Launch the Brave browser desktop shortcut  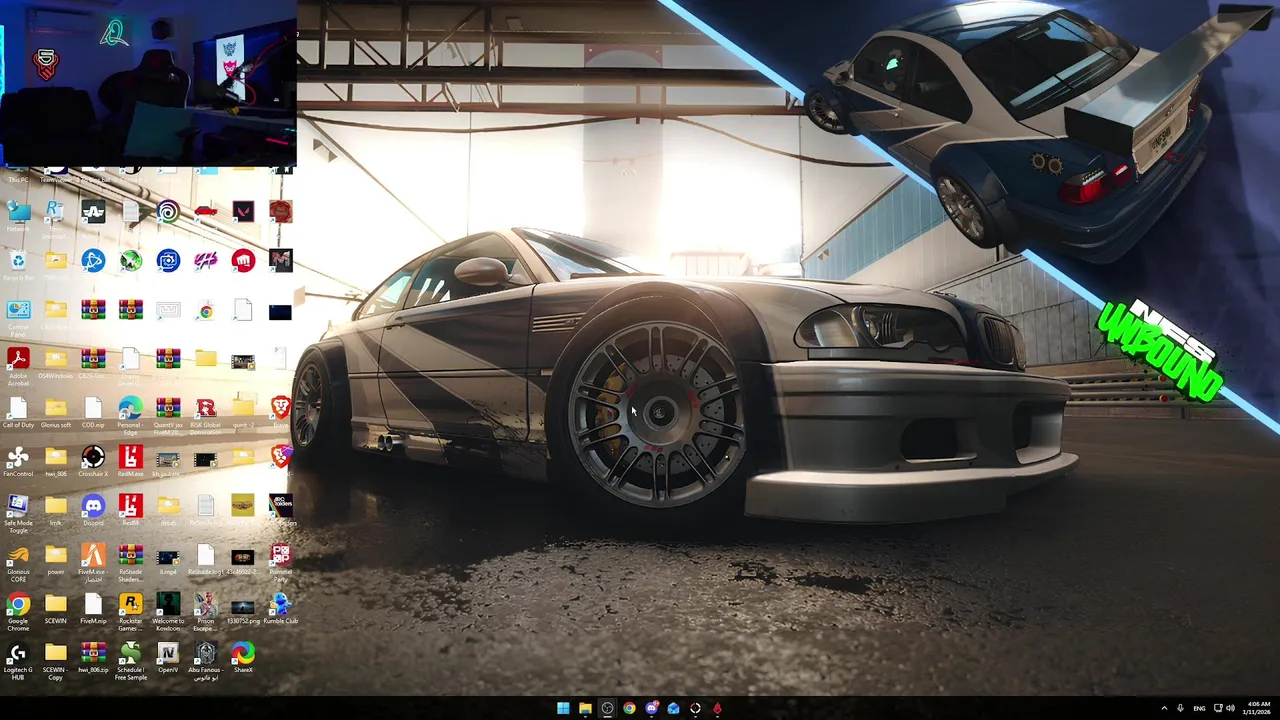[280, 412]
